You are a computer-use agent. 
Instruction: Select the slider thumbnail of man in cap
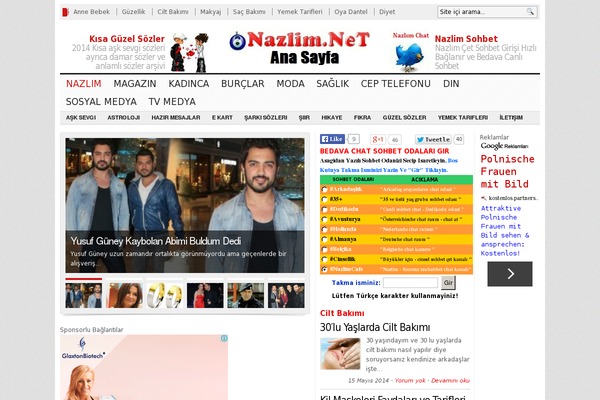(x=246, y=296)
